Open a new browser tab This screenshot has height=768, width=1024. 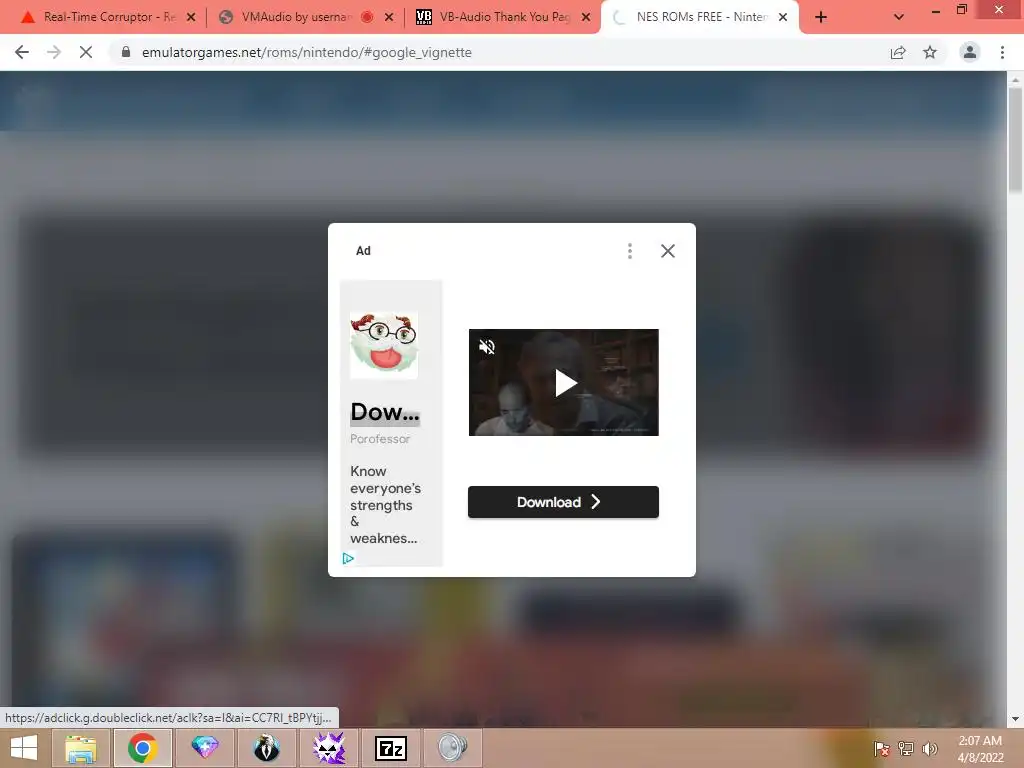(821, 17)
